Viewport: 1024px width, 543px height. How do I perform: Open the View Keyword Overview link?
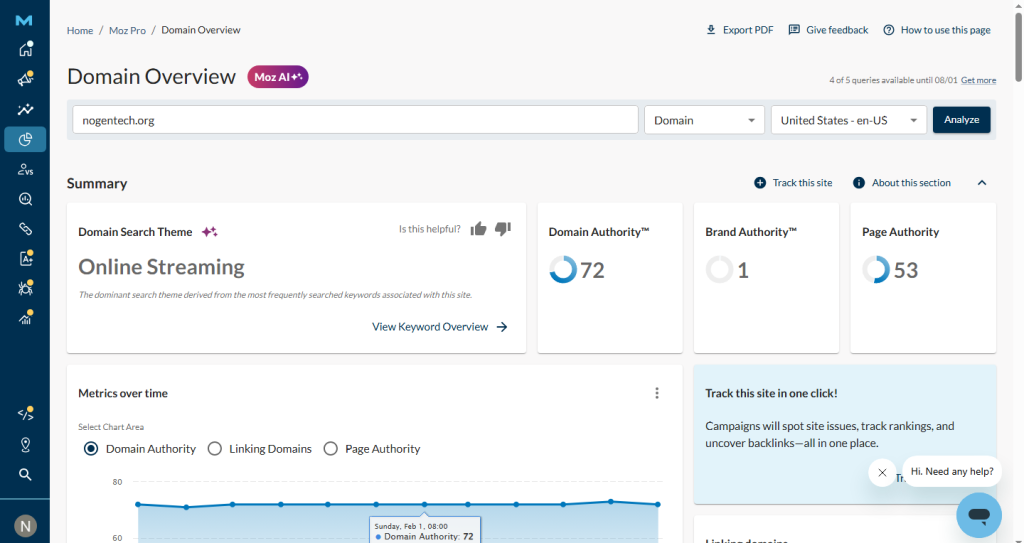[x=440, y=327]
